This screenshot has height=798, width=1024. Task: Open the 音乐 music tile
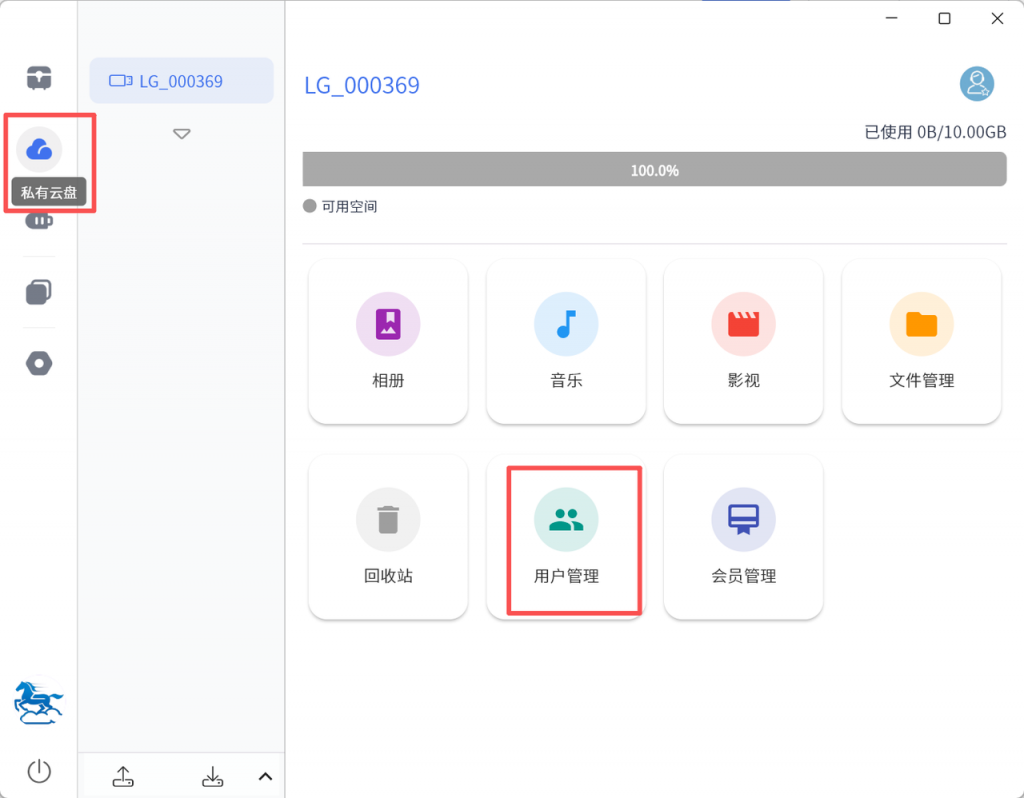566,342
